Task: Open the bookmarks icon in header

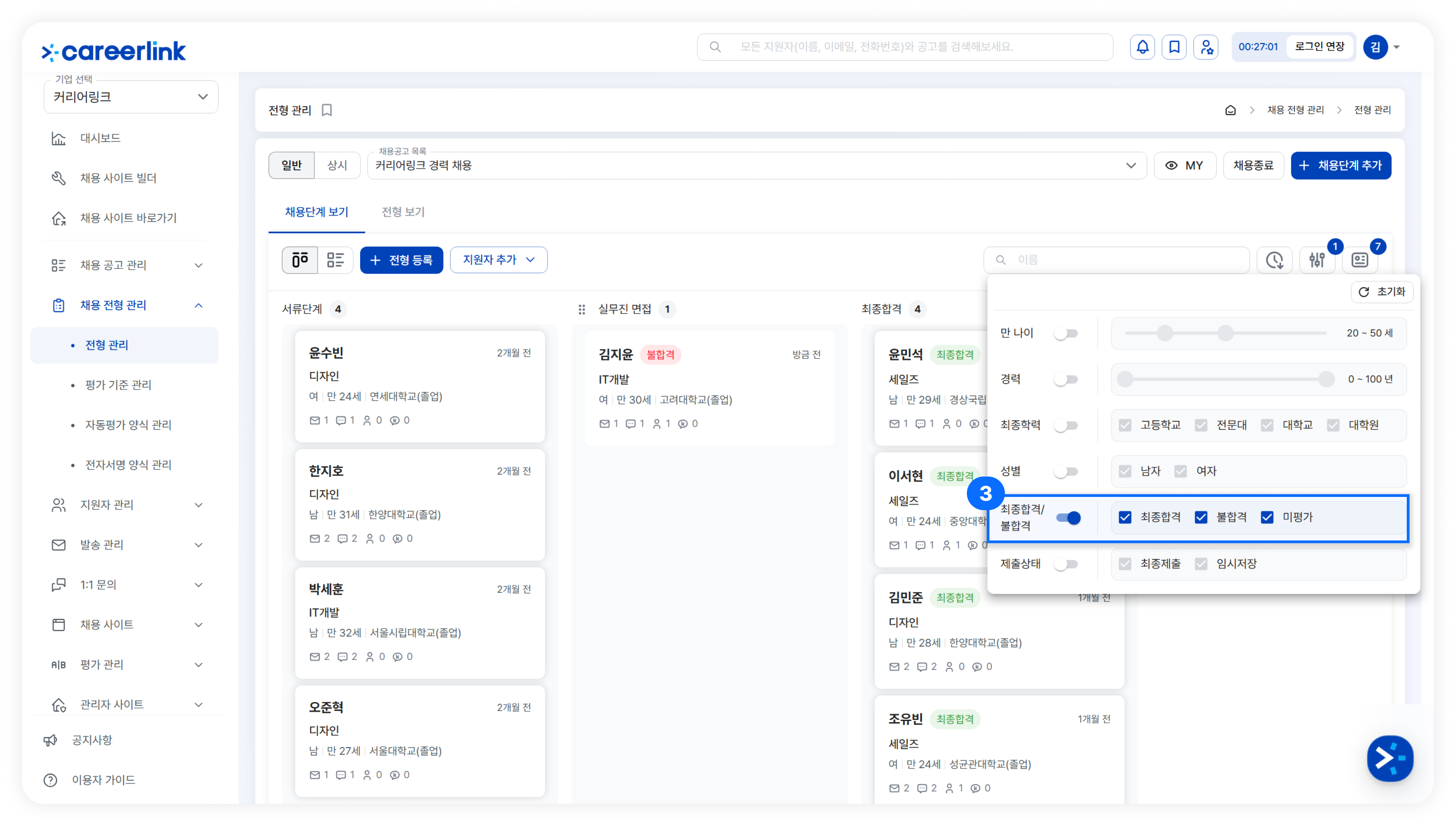Action: click(x=1174, y=47)
